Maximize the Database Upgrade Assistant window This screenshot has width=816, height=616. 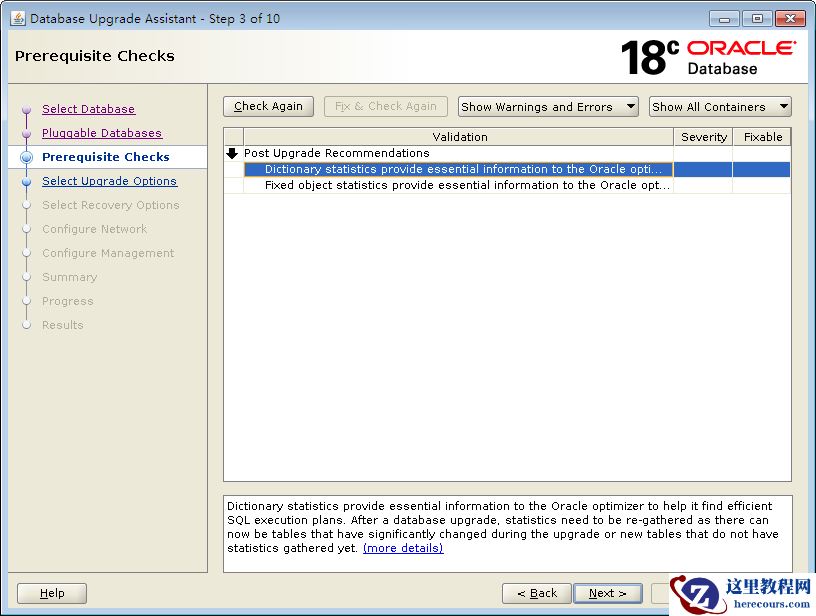[757, 19]
